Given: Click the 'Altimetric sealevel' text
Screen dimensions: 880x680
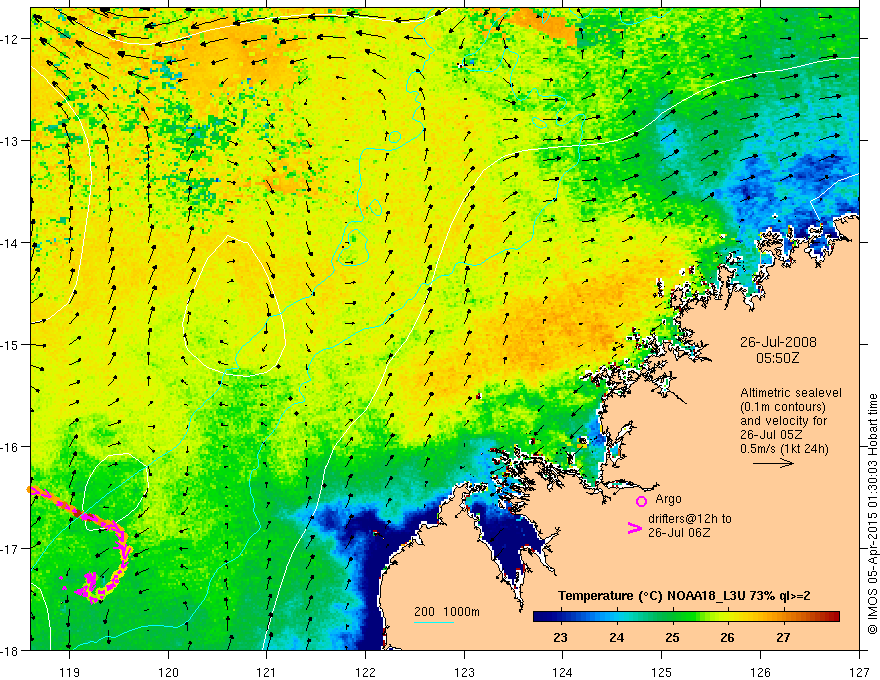Looking at the screenshot, I should point(791,393).
